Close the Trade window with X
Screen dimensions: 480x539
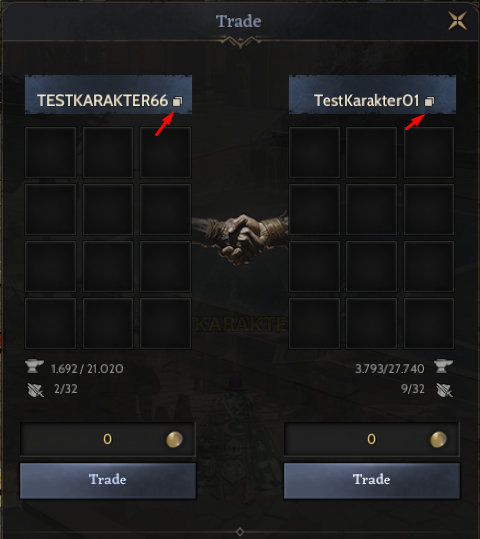point(458,21)
